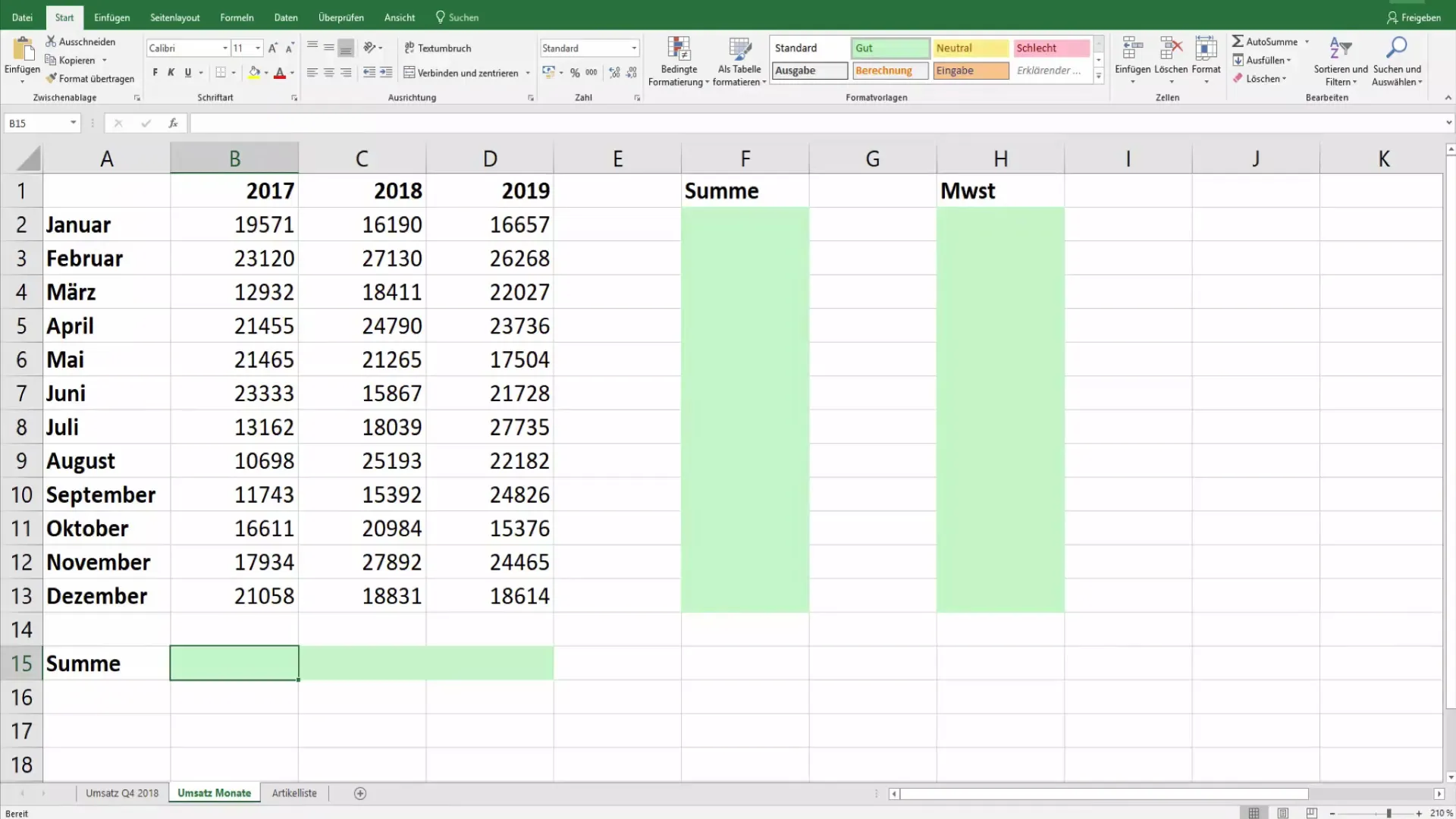Click Löschen cells icon in Zellen group
Viewport: 1456px width, 819px height.
1171,49
